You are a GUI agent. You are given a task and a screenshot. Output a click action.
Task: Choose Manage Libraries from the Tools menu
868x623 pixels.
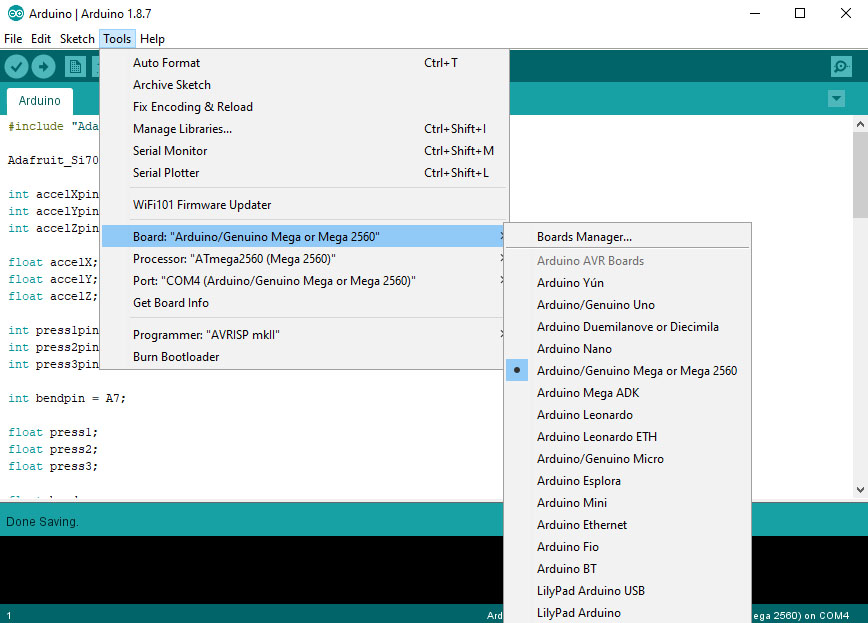182,129
